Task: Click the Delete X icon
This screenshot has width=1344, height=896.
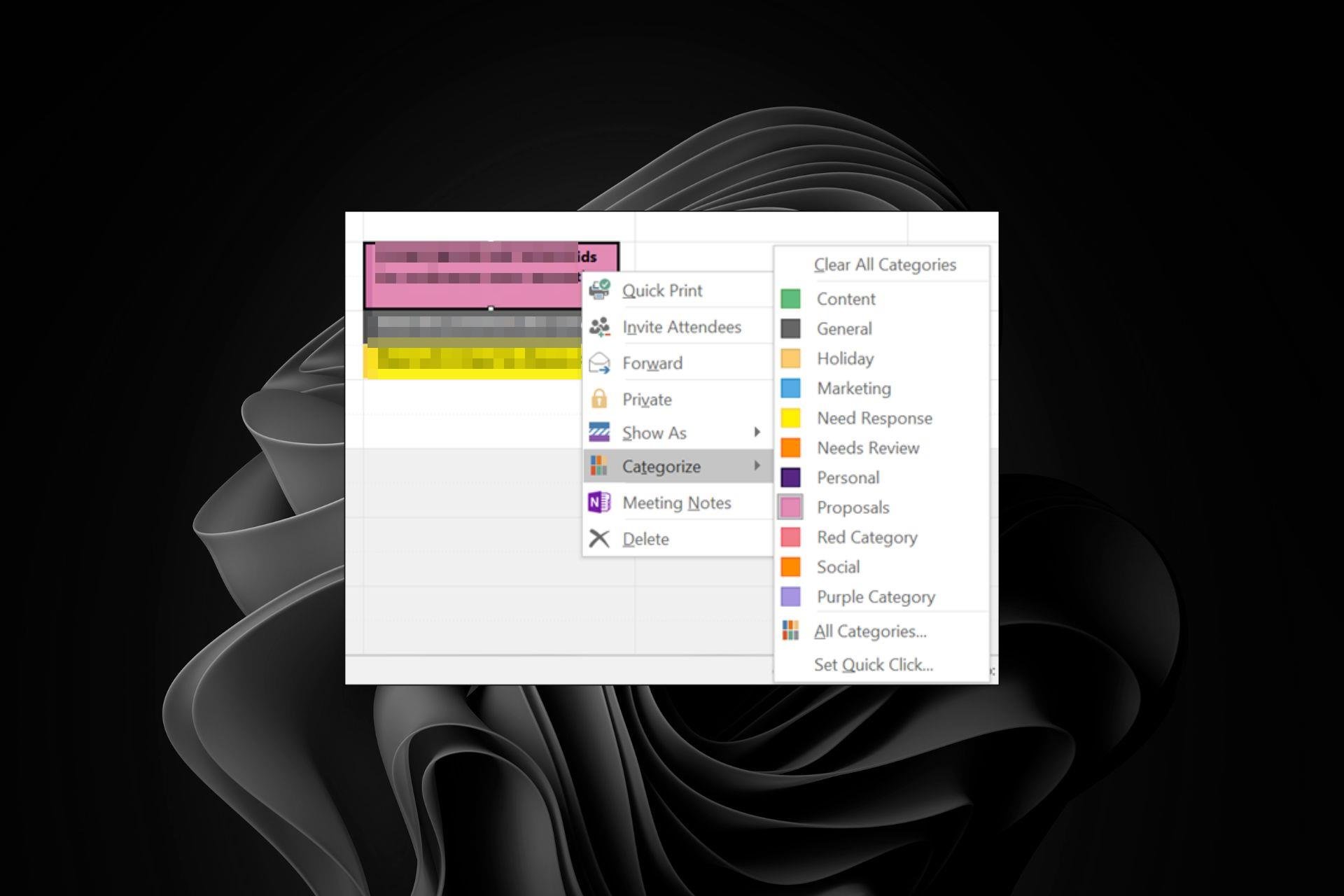Action: click(599, 539)
